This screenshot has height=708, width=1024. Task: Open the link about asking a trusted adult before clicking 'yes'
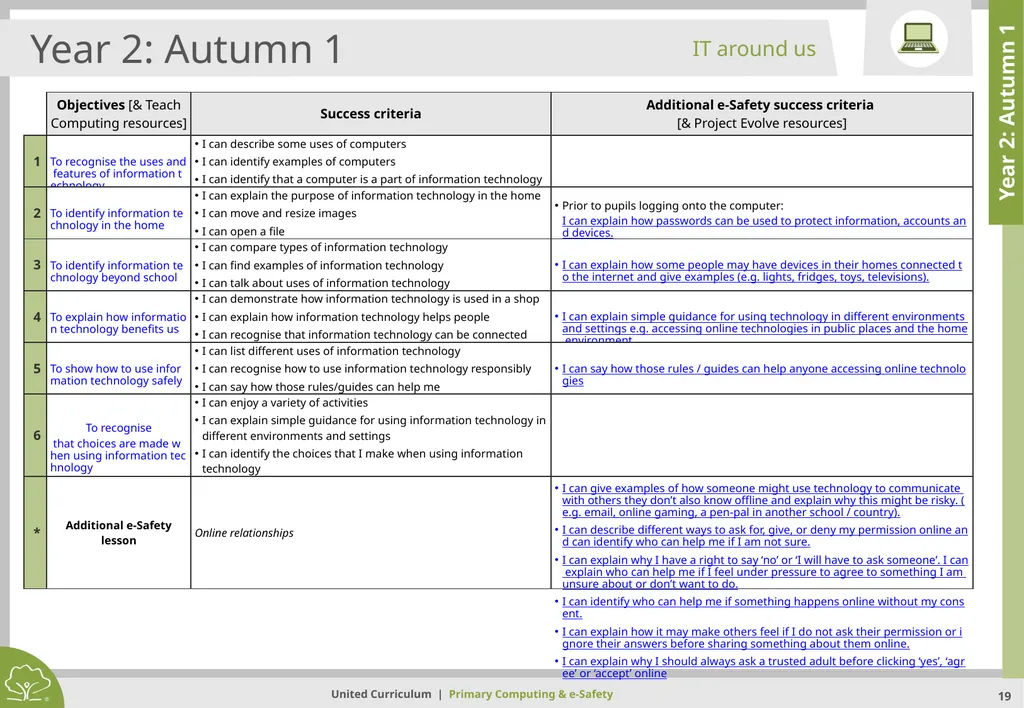[763, 667]
